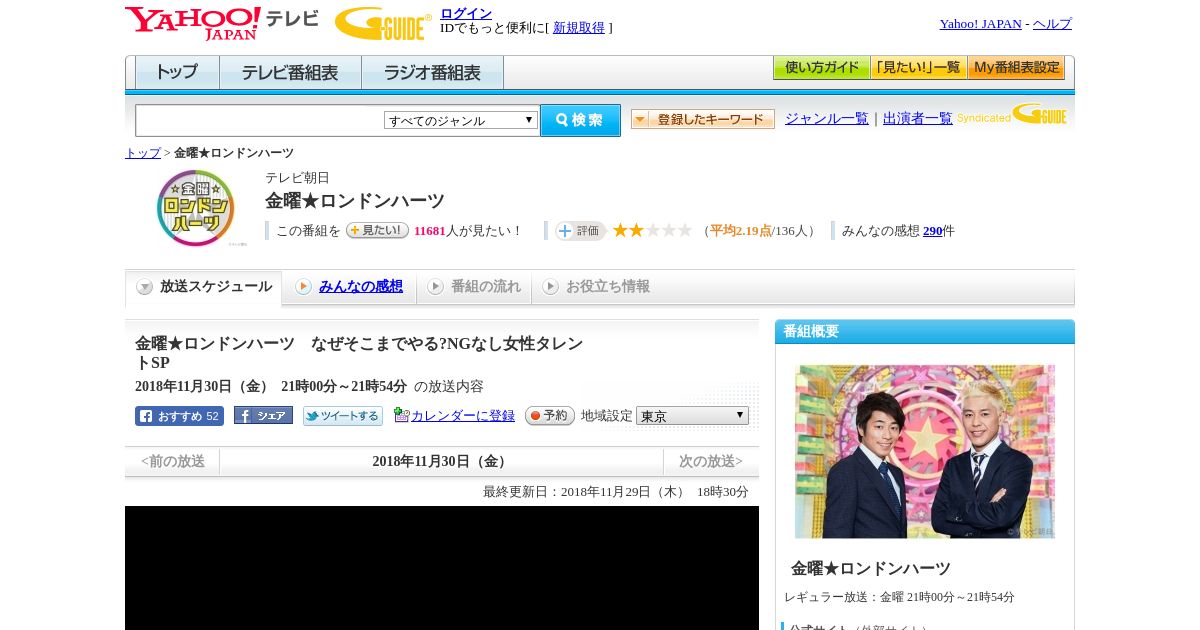Expand the すべてのジャンル genre dropdown
1200x630 pixels.
(461, 120)
